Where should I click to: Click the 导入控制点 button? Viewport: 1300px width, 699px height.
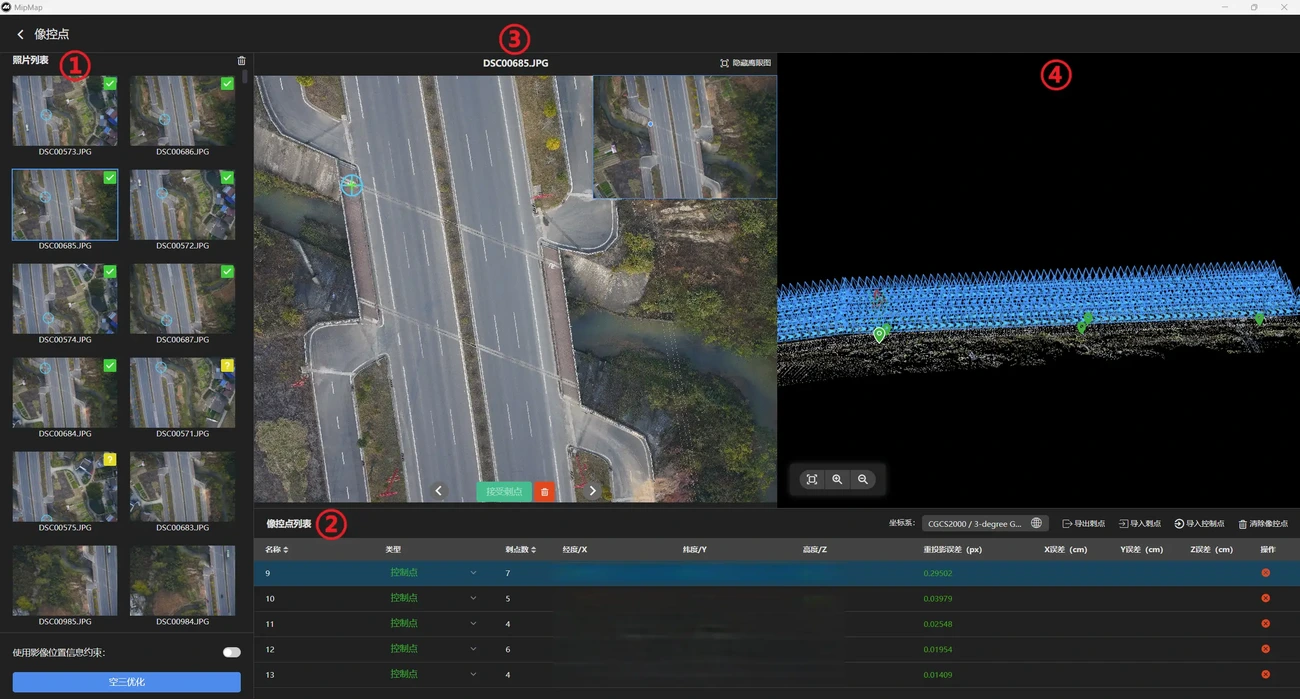tap(1199, 523)
